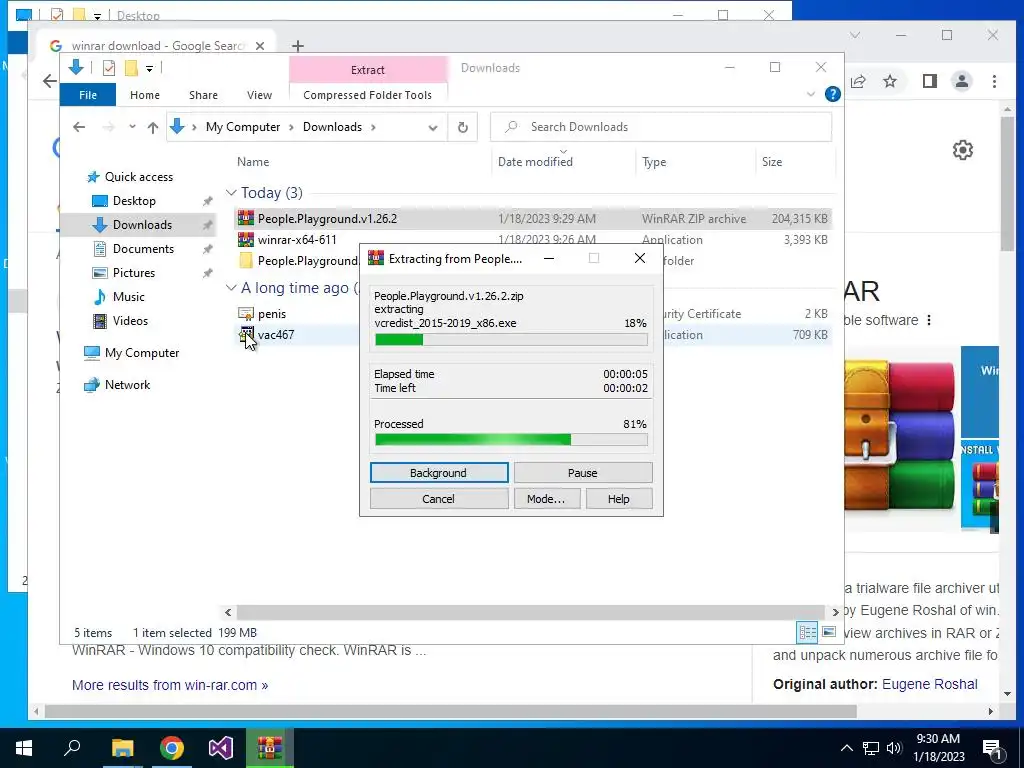The width and height of the screenshot is (1024, 768).
Task: Go up one folder level
Action: [153, 127]
